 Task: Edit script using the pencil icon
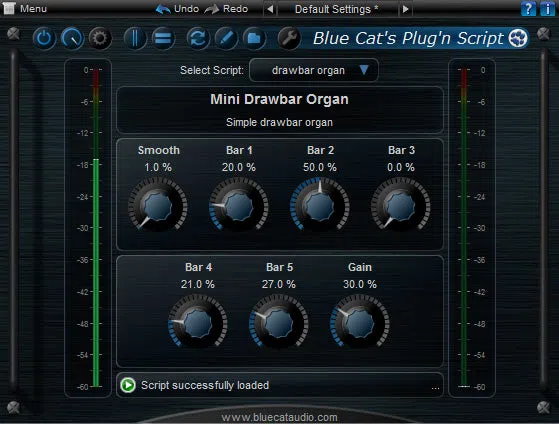click(226, 38)
